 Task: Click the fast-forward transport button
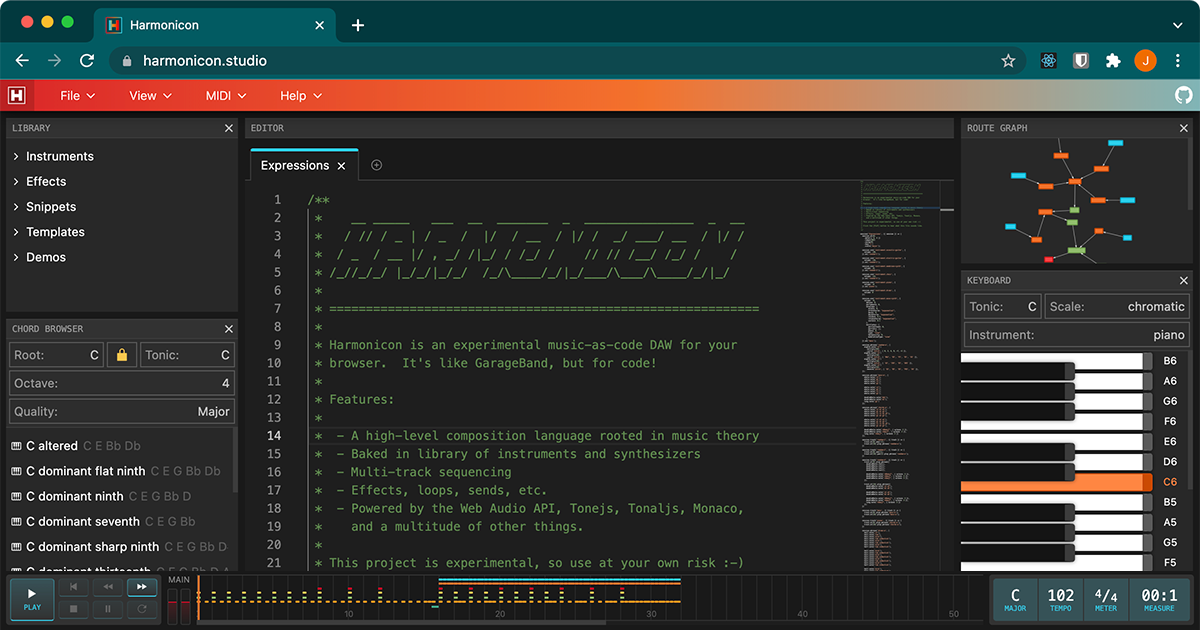tap(142, 587)
